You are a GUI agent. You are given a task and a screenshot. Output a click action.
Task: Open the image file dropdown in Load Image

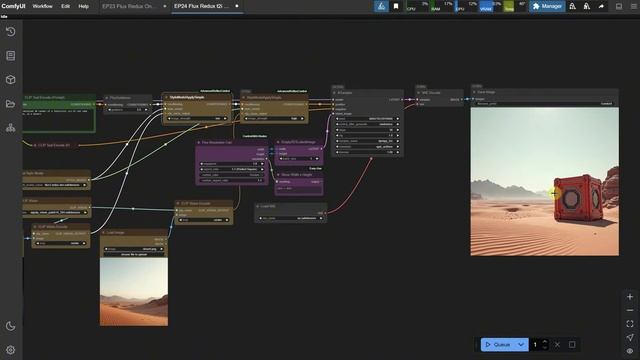pyautogui.click(x=134, y=249)
